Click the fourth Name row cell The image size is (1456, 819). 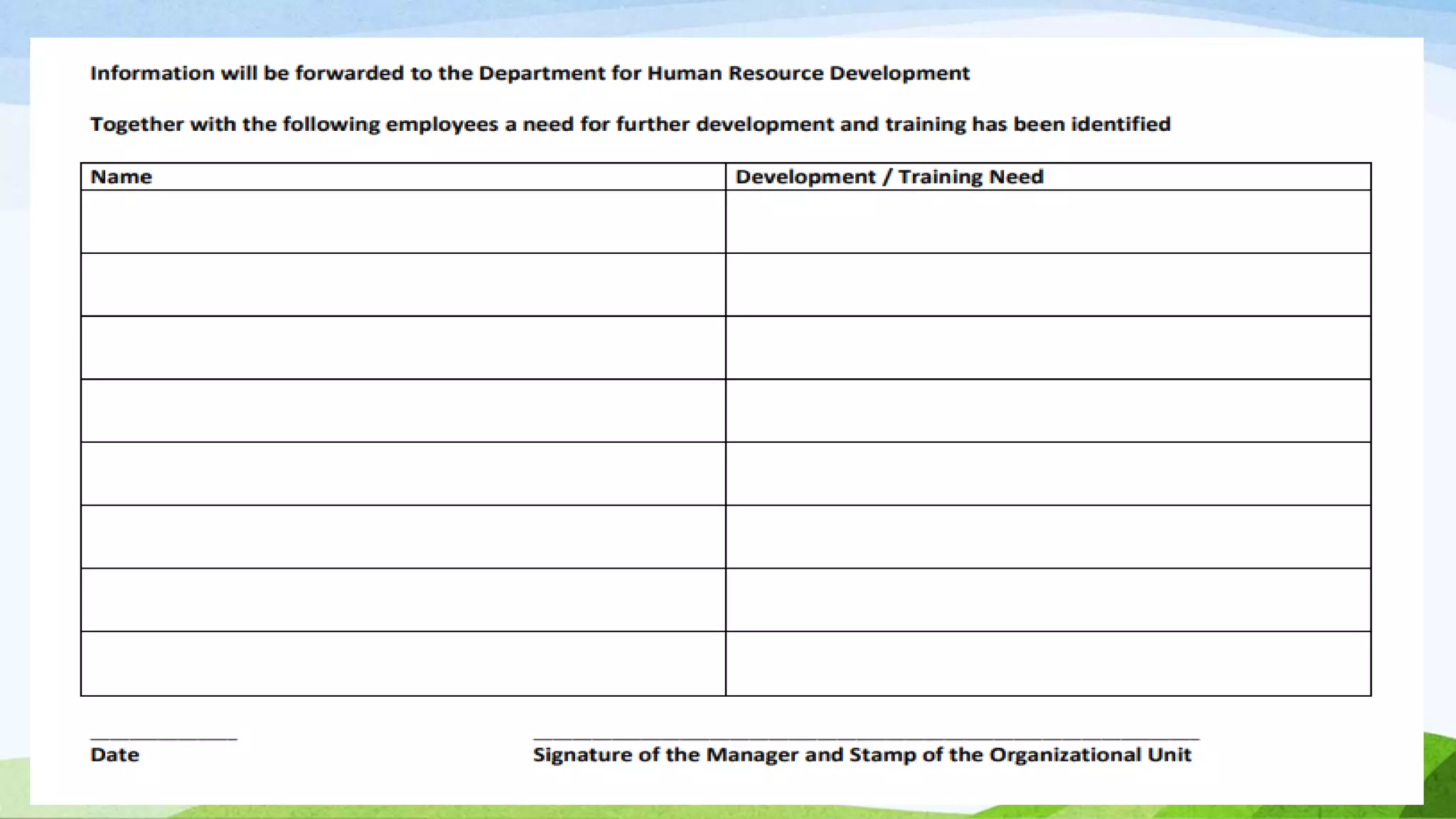[x=403, y=410]
